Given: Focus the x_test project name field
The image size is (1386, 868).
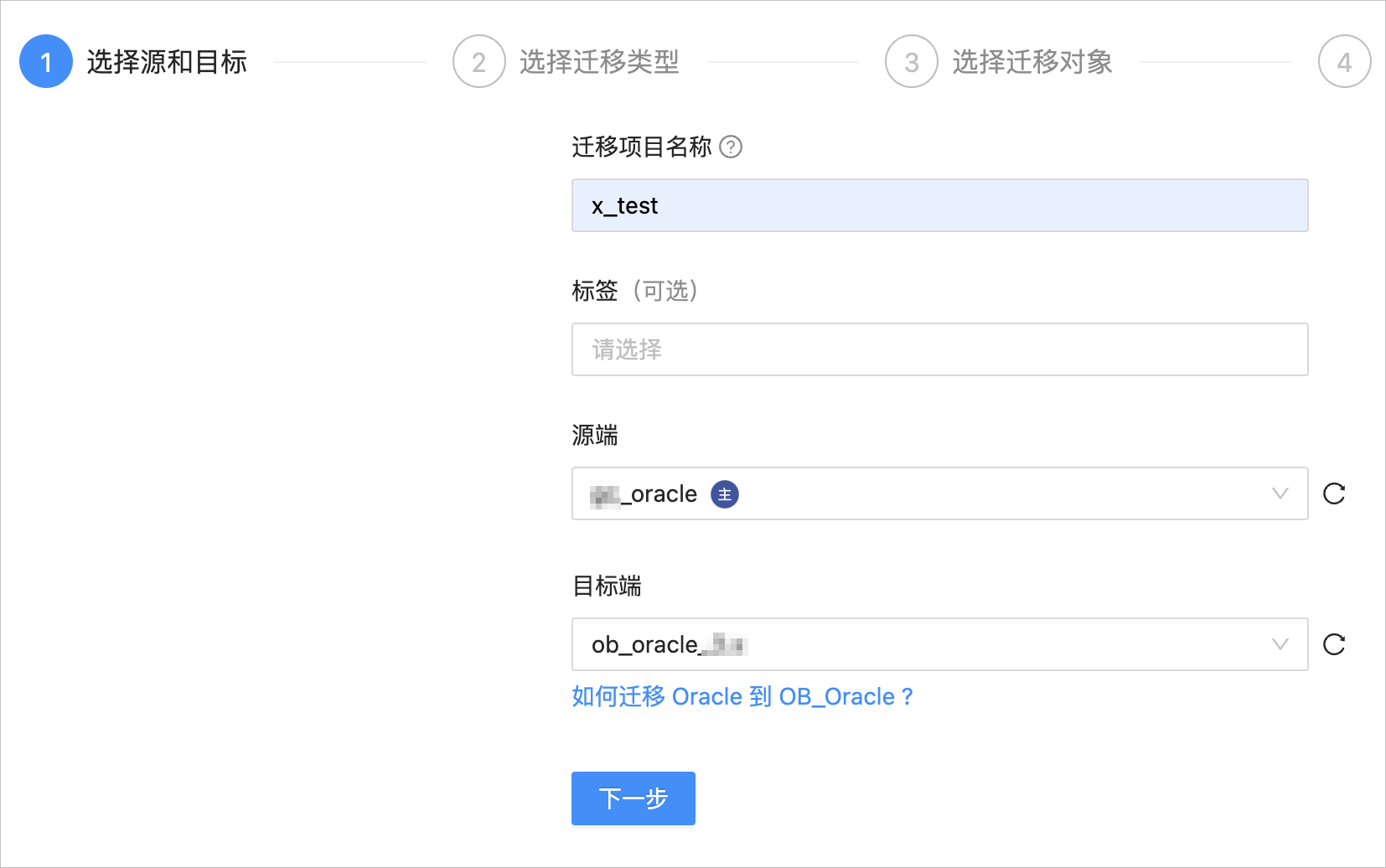Looking at the screenshot, I should pos(939,205).
